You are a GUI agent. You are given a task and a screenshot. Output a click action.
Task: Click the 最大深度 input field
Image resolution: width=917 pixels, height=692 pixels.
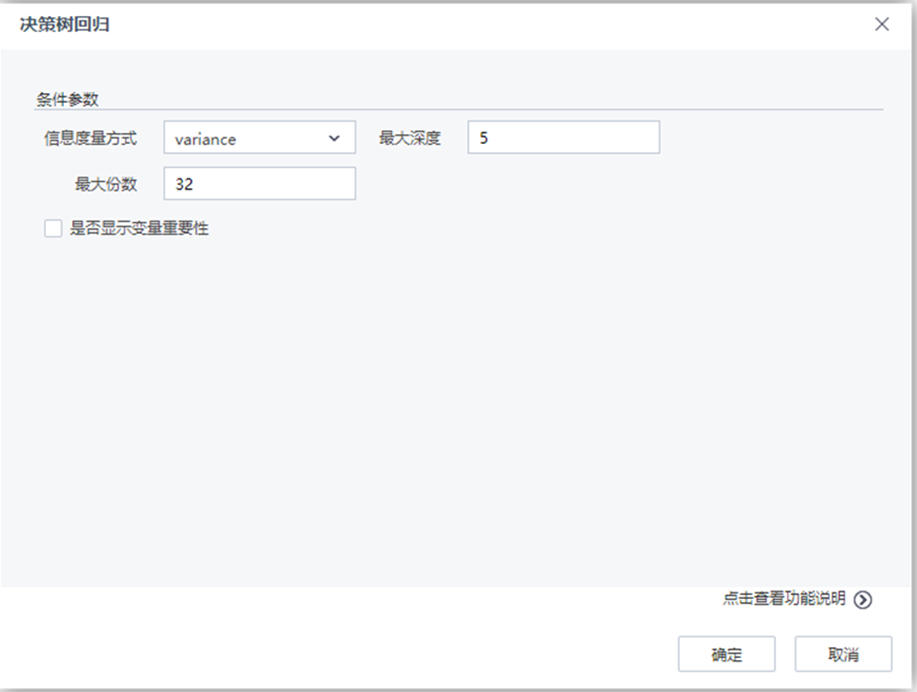click(563, 137)
